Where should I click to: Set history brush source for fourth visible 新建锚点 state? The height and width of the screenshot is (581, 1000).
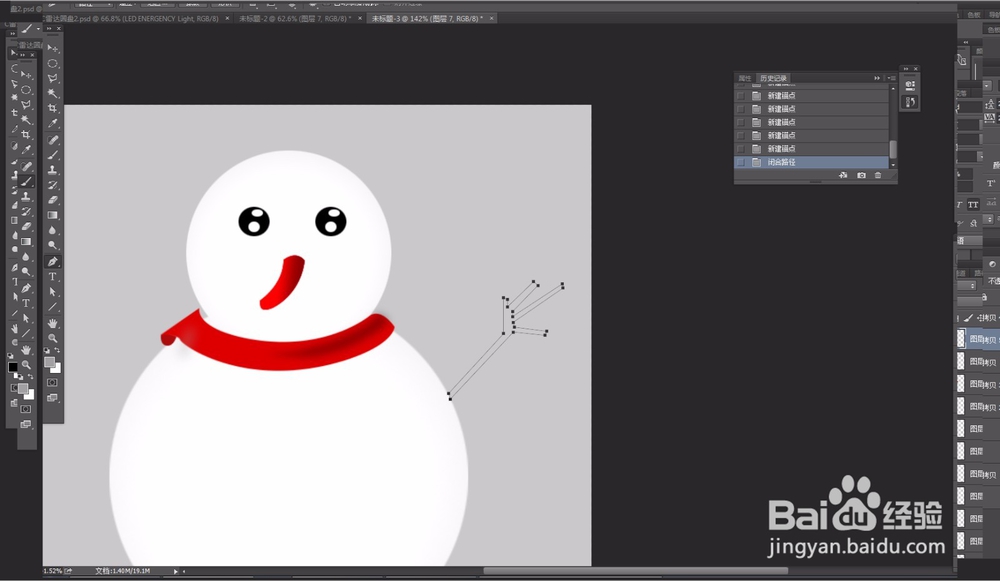740,136
